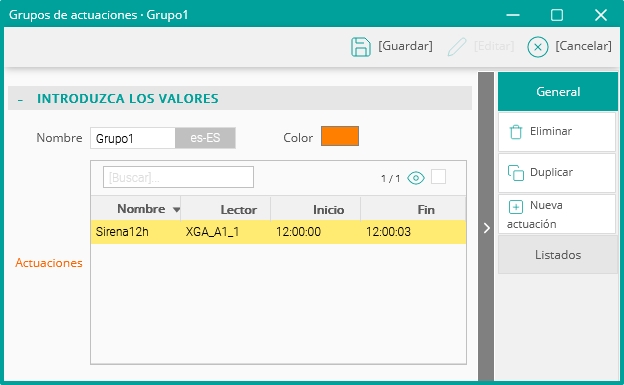
Task: Close the Grupos de actuaciones window
Action: [x=601, y=15]
